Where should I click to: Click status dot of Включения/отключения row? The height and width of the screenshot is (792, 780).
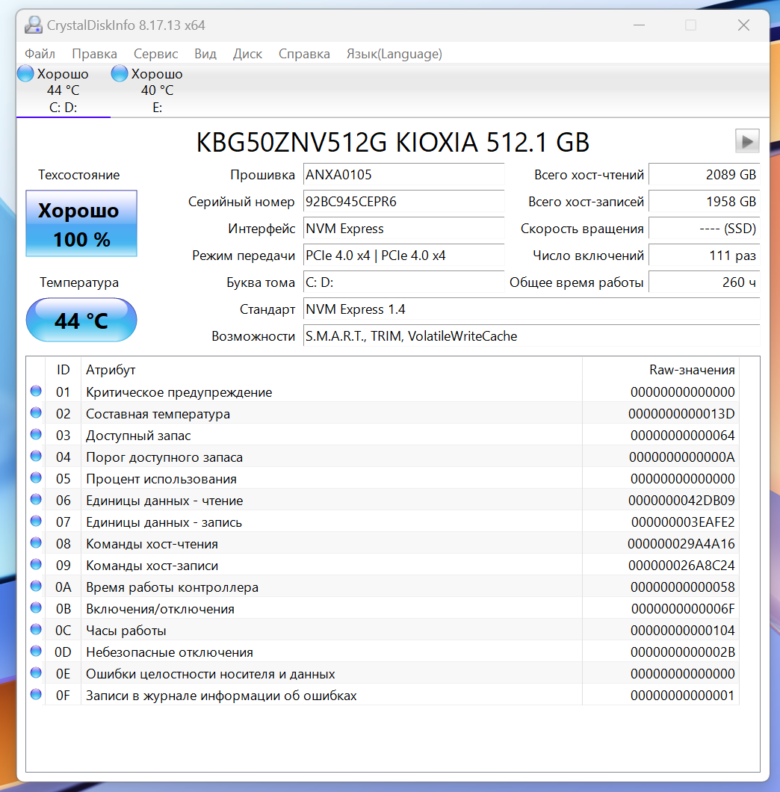[36, 608]
